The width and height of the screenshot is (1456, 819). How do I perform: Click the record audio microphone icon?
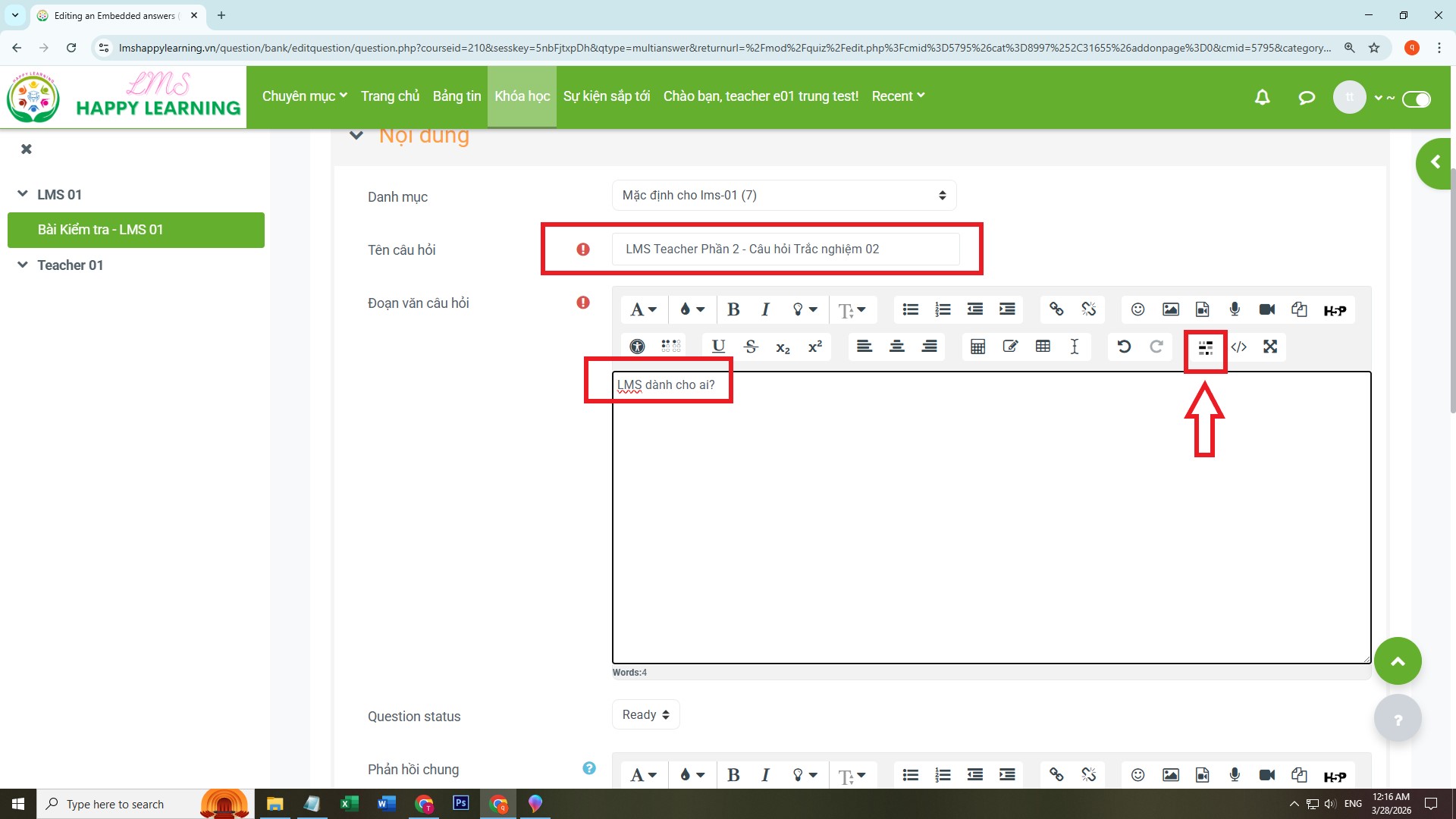coord(1235,309)
